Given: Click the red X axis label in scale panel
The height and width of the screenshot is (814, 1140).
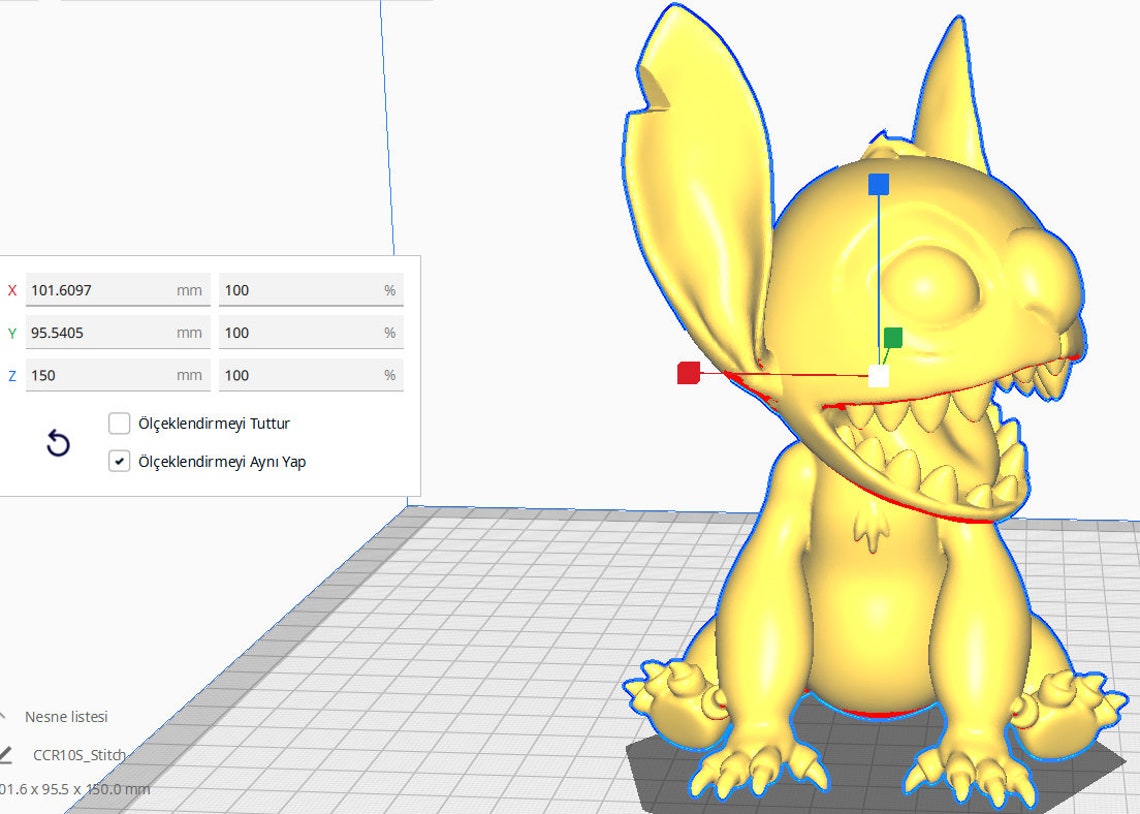Looking at the screenshot, I should tap(11, 289).
